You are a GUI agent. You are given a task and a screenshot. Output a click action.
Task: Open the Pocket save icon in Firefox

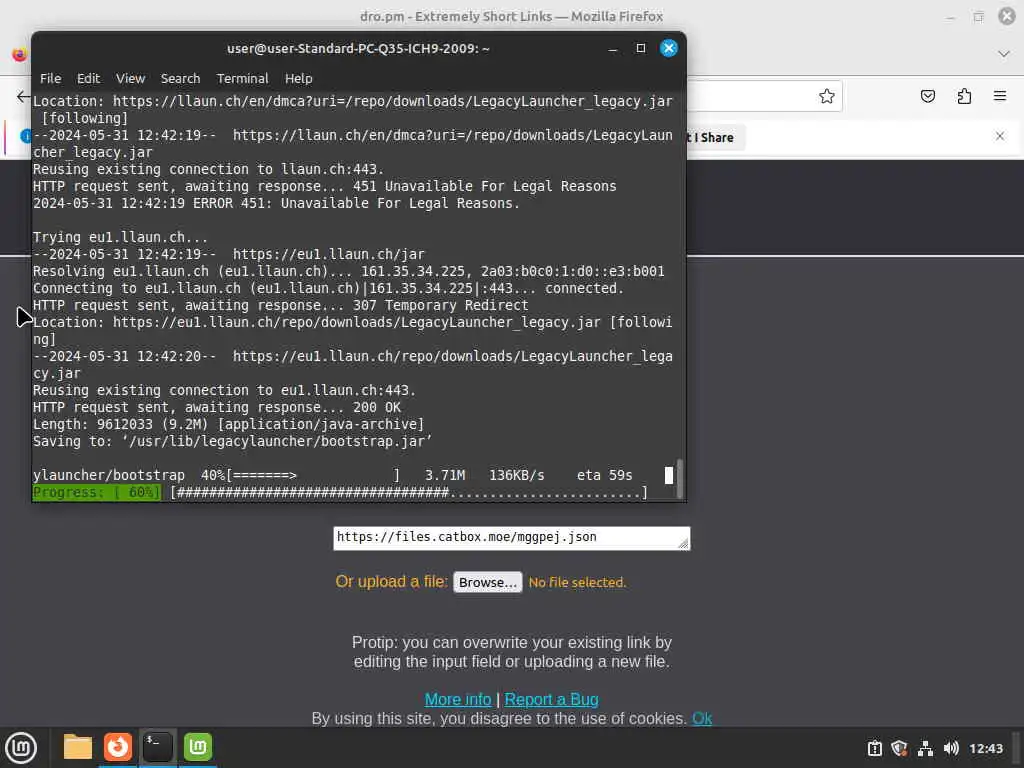coord(927,97)
